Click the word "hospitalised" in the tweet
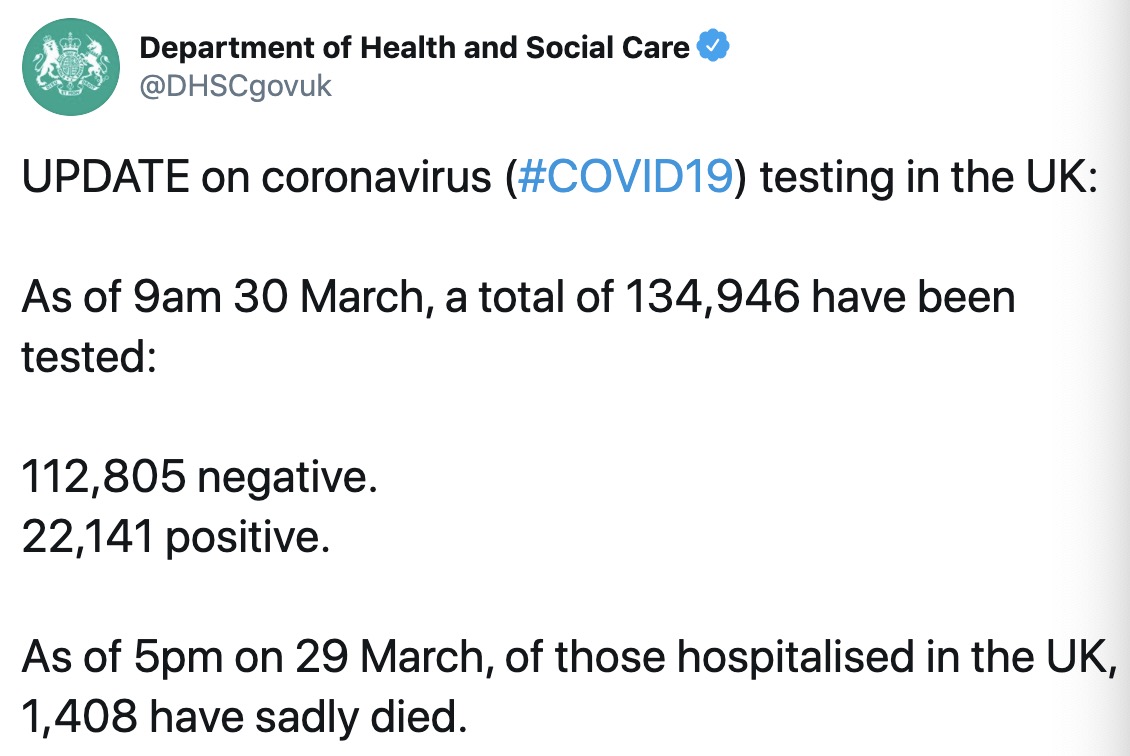 point(812,657)
